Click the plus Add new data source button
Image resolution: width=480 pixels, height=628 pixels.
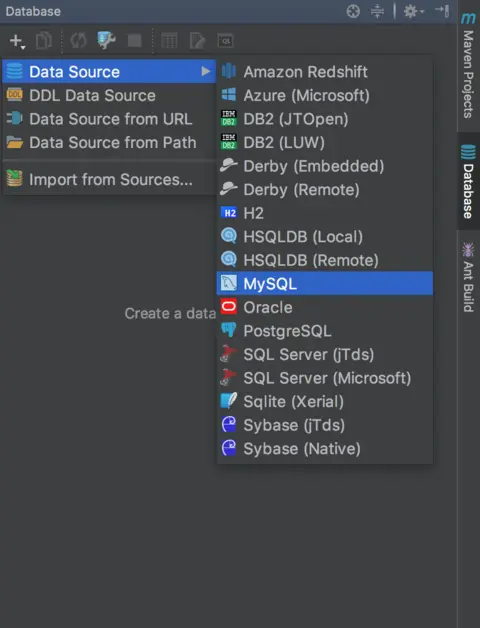click(17, 41)
